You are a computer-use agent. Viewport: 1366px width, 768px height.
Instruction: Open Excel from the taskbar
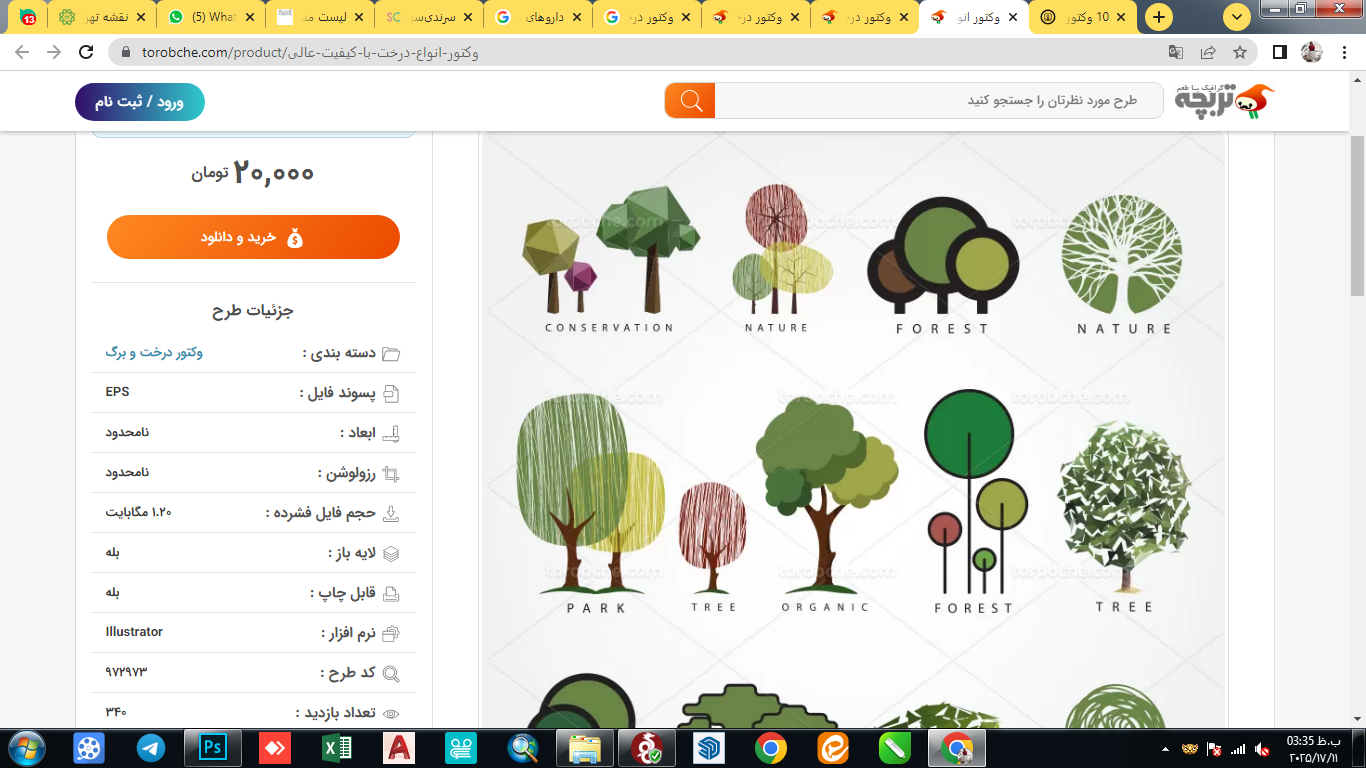coord(336,747)
